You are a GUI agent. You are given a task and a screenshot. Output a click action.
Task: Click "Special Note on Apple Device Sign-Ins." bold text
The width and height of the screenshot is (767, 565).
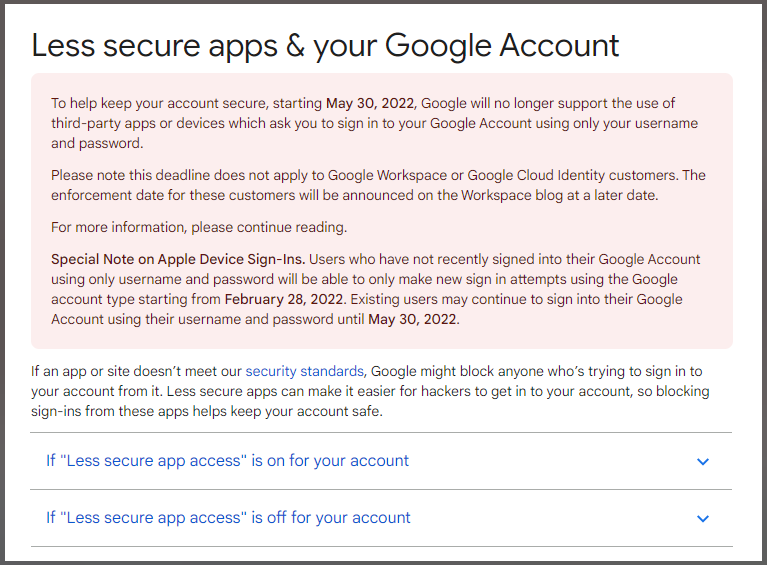[x=178, y=259]
